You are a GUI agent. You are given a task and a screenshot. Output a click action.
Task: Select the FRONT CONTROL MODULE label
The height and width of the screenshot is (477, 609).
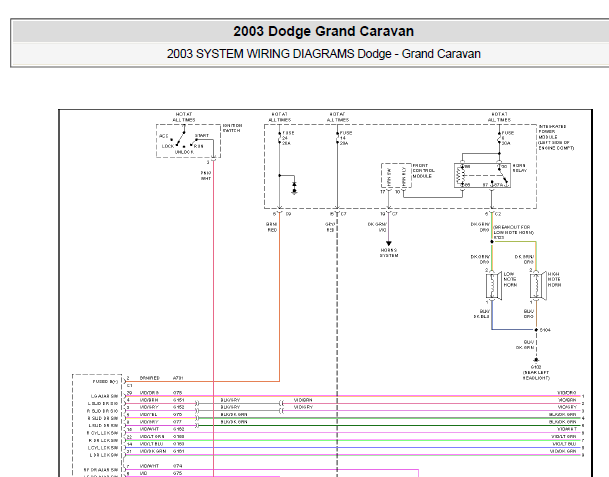click(423, 171)
